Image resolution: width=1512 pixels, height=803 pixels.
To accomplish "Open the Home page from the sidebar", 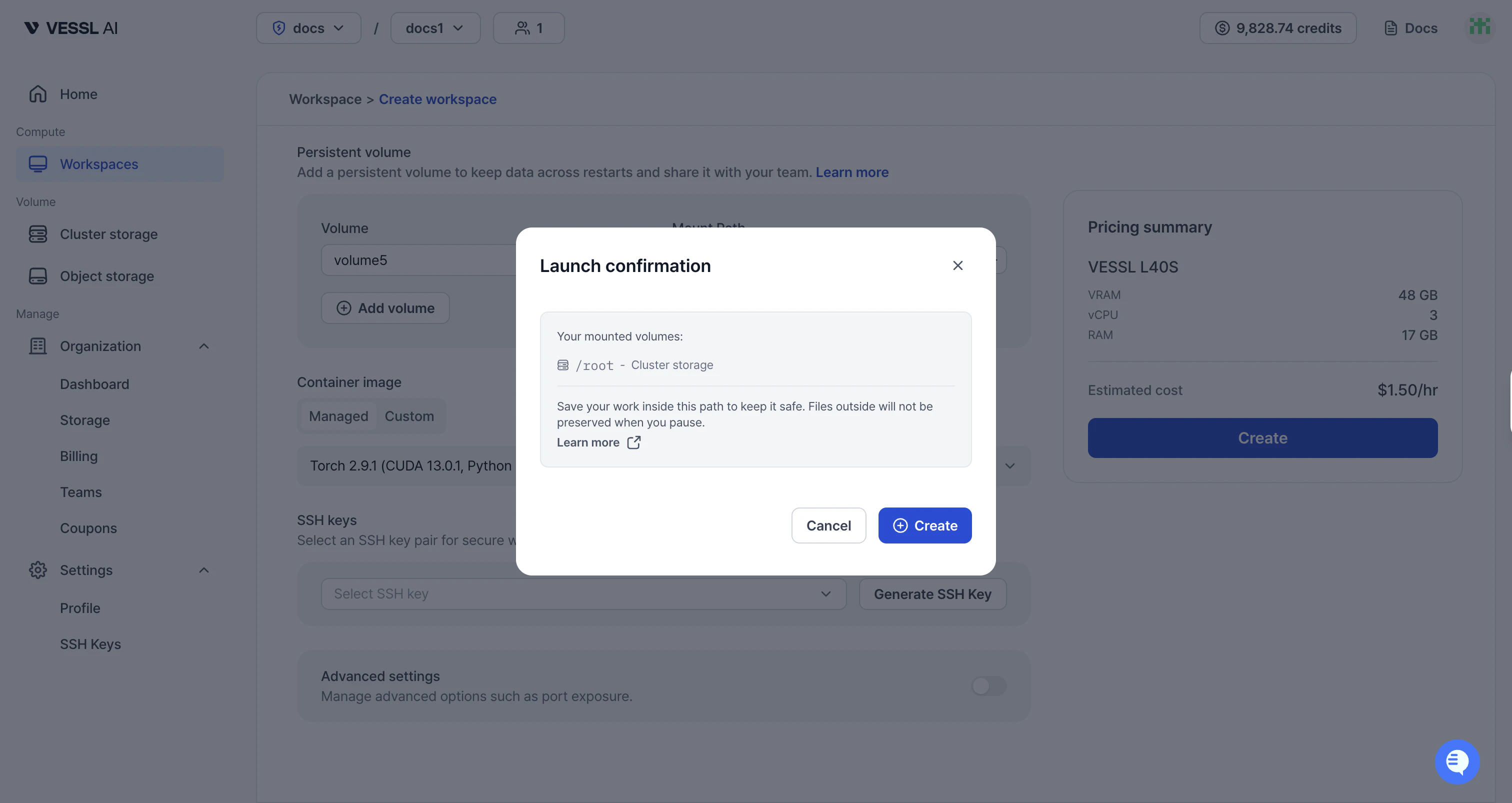I will (x=77, y=94).
